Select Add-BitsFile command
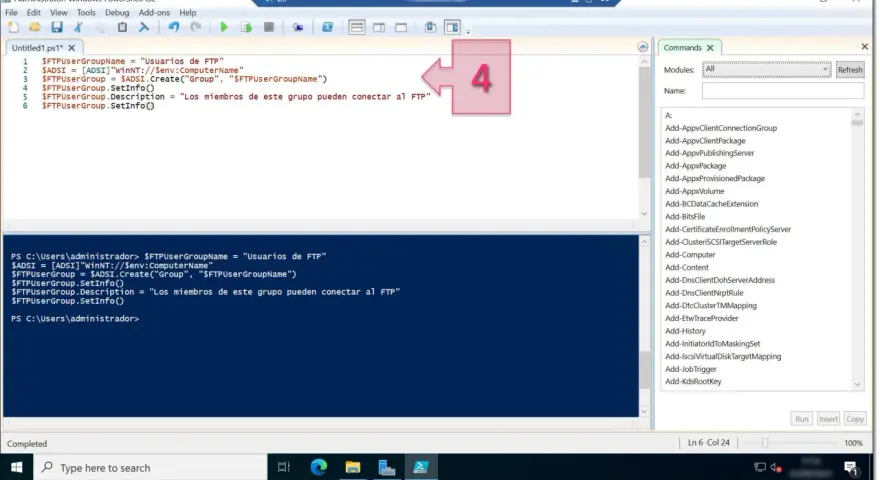 (685, 217)
